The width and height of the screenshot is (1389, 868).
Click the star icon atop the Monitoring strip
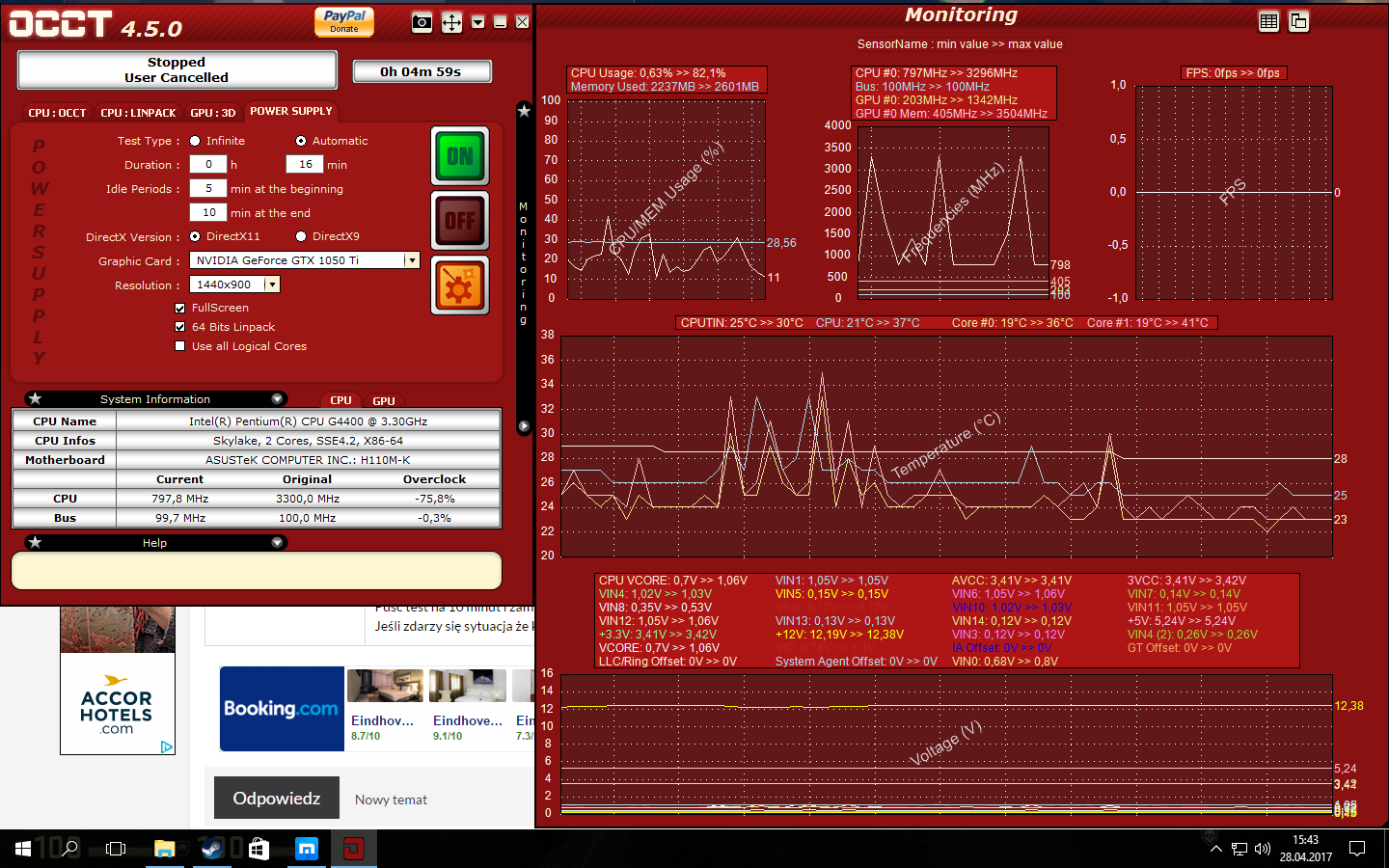click(524, 111)
